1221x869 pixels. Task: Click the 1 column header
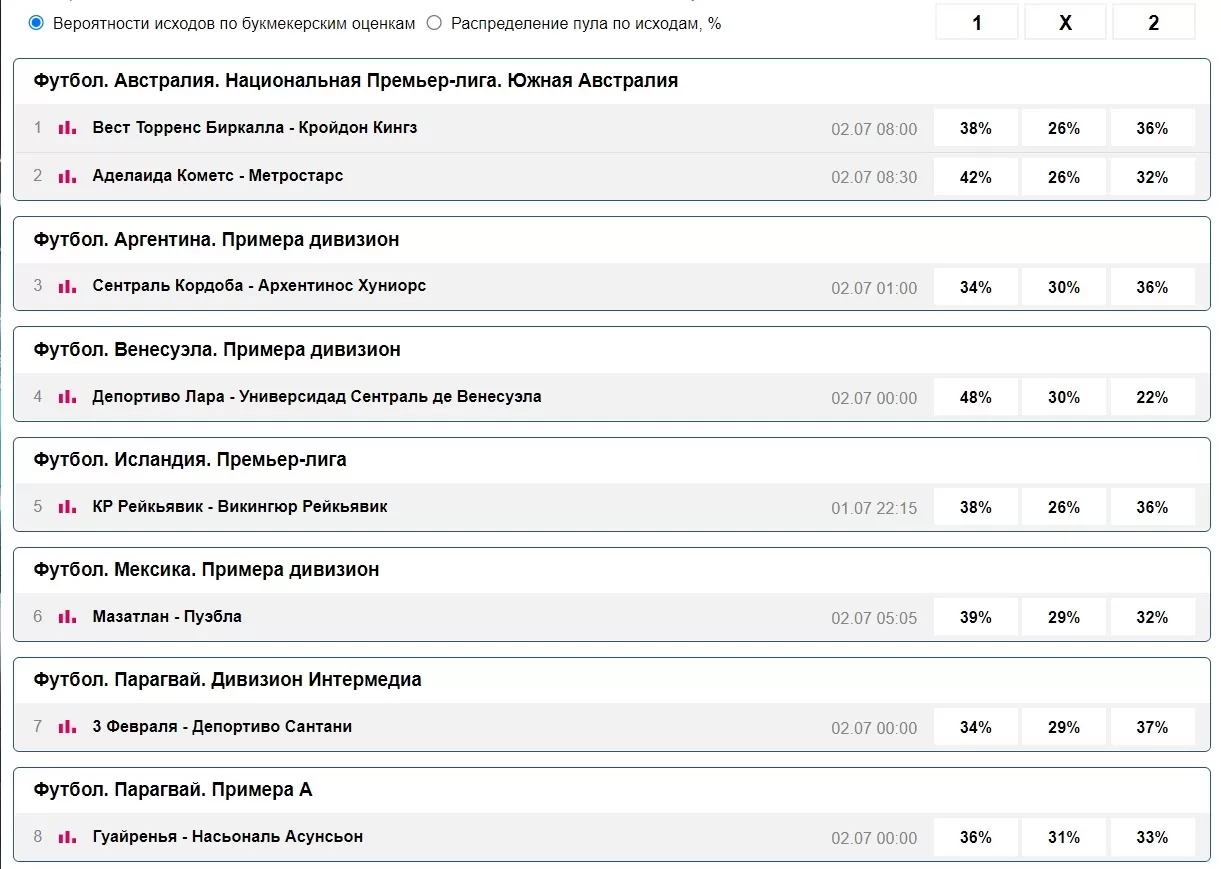[x=976, y=22]
